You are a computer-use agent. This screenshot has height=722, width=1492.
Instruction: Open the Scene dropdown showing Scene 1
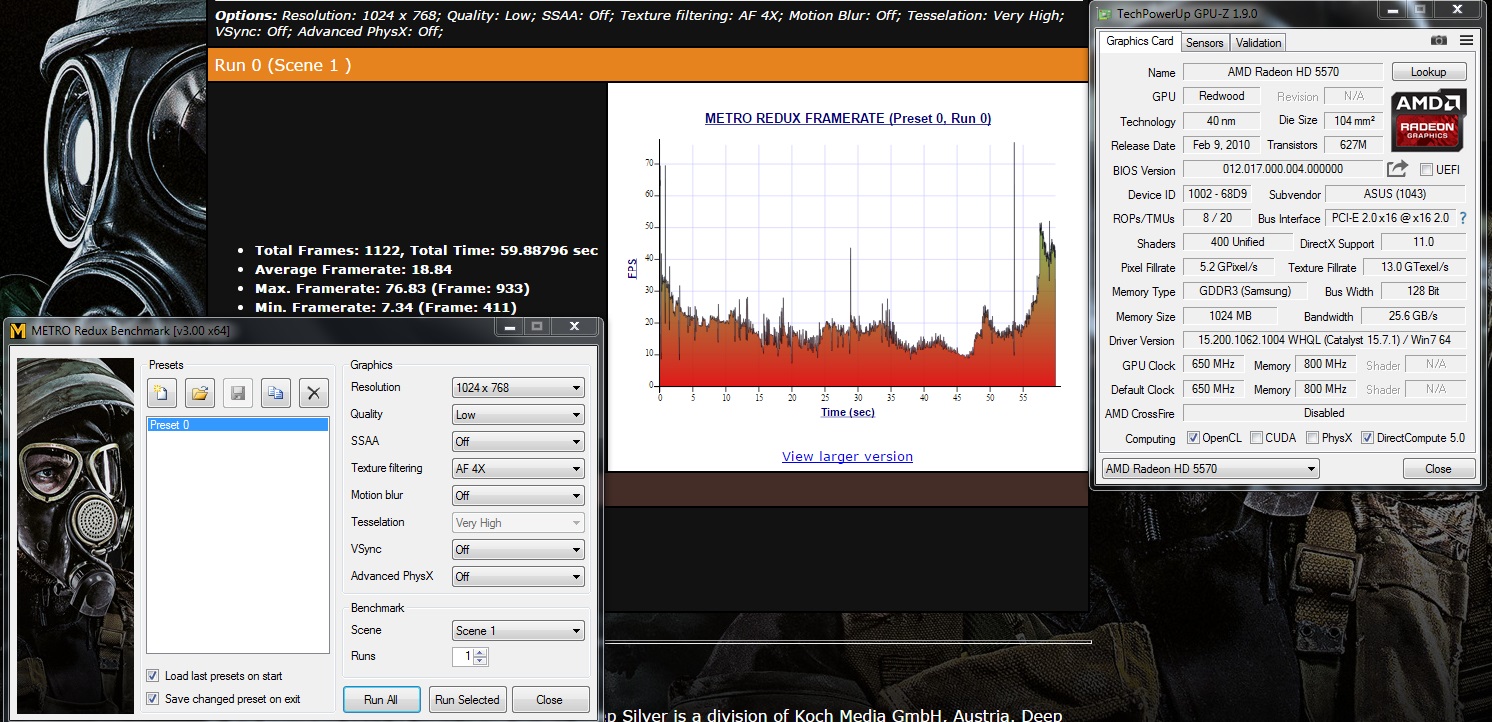[518, 631]
